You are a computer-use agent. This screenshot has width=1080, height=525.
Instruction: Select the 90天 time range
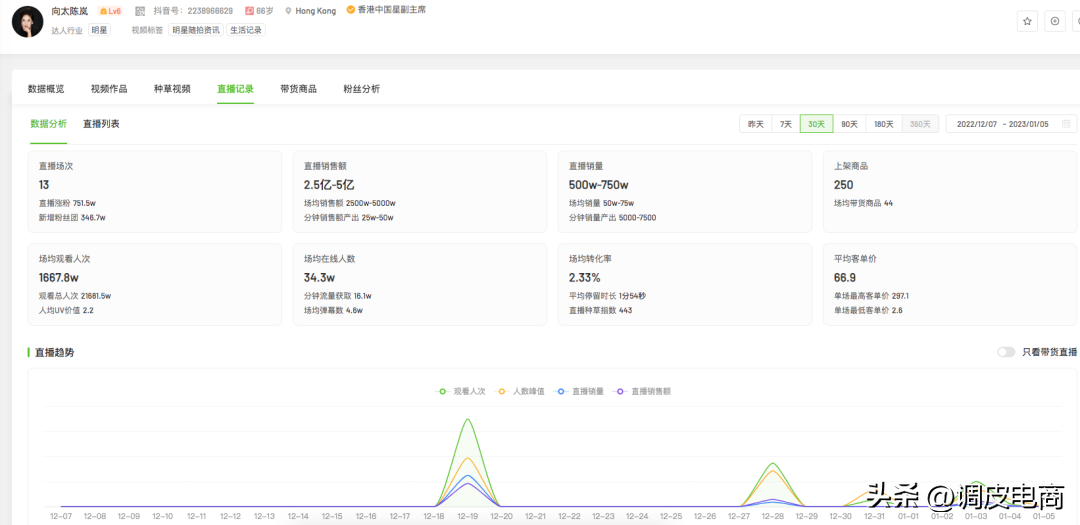tap(849, 124)
